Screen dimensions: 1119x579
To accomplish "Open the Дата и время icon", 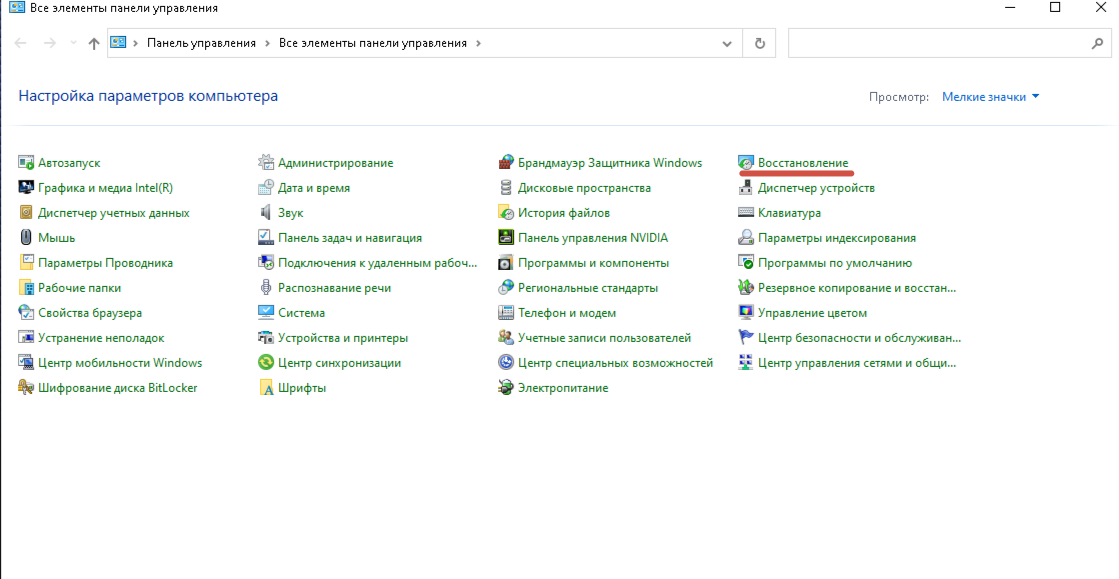I will coord(265,188).
